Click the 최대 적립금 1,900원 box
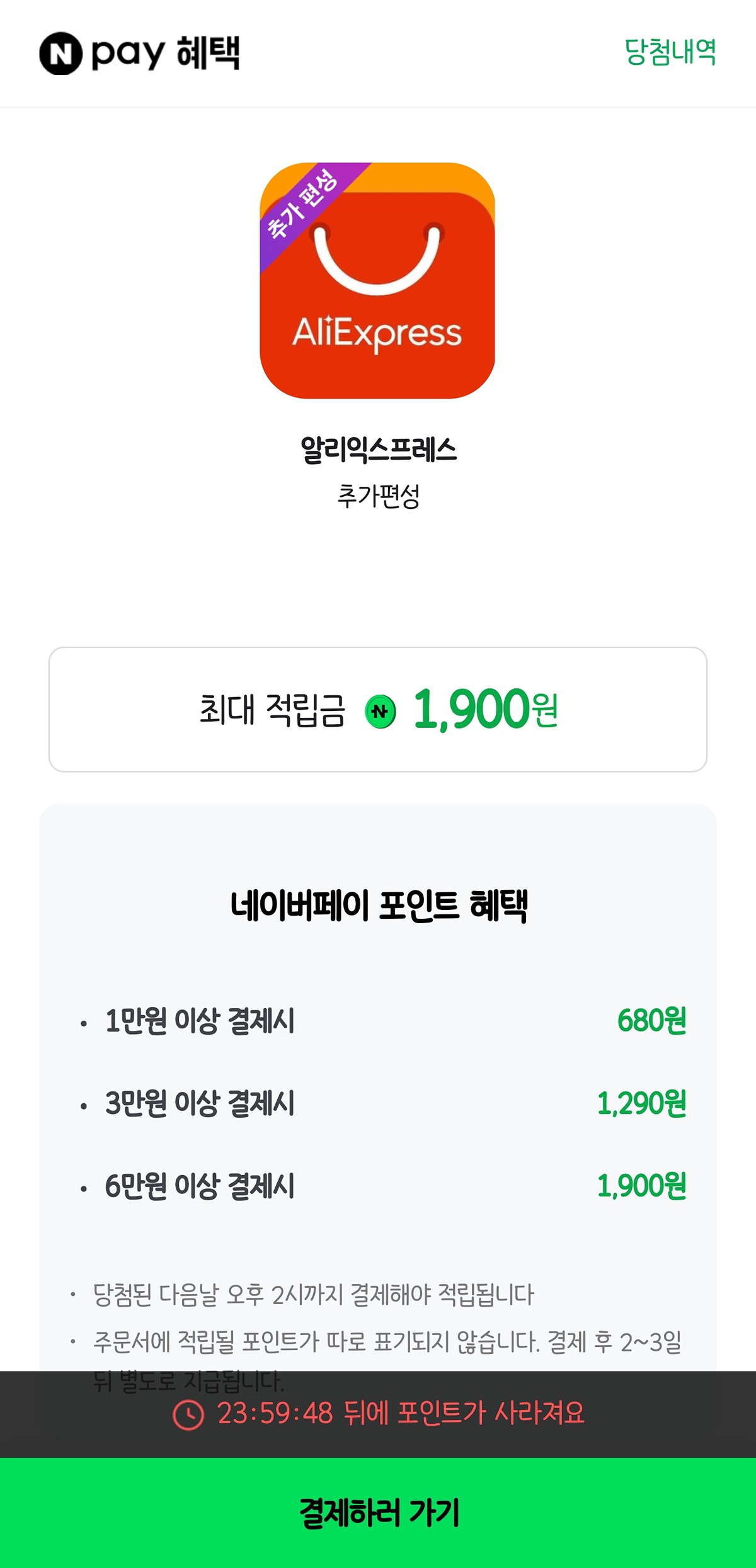Viewport: 756px width, 1568px height. pos(378,709)
